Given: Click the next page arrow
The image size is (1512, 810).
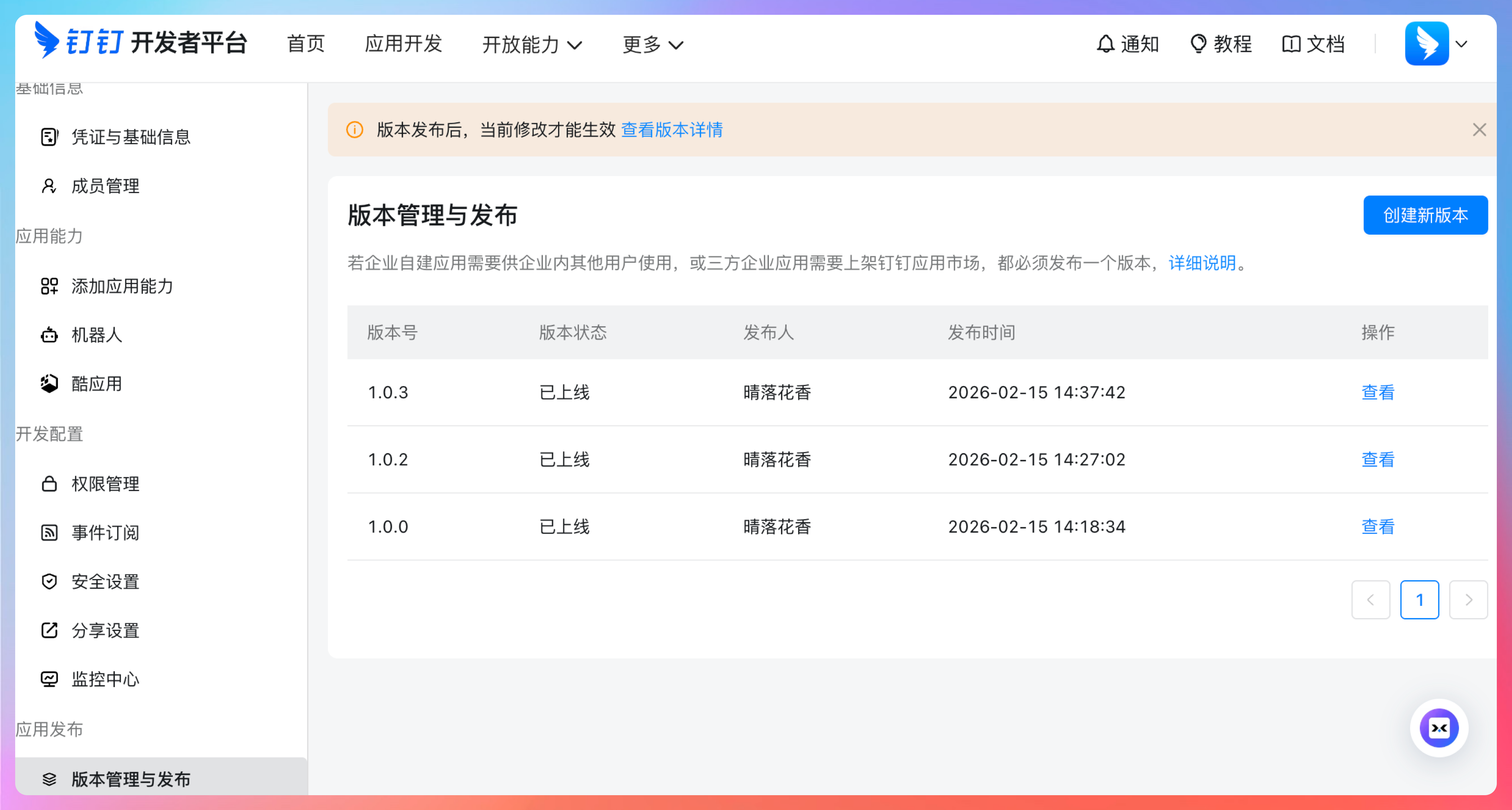Looking at the screenshot, I should coord(1468,600).
